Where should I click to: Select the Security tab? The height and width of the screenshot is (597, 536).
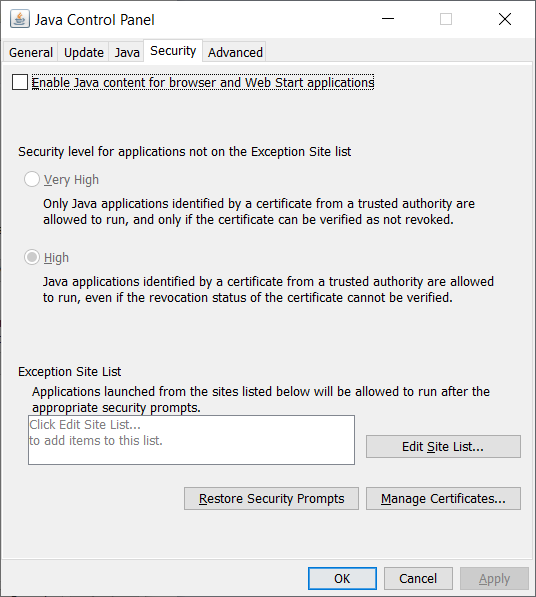pyautogui.click(x=173, y=51)
